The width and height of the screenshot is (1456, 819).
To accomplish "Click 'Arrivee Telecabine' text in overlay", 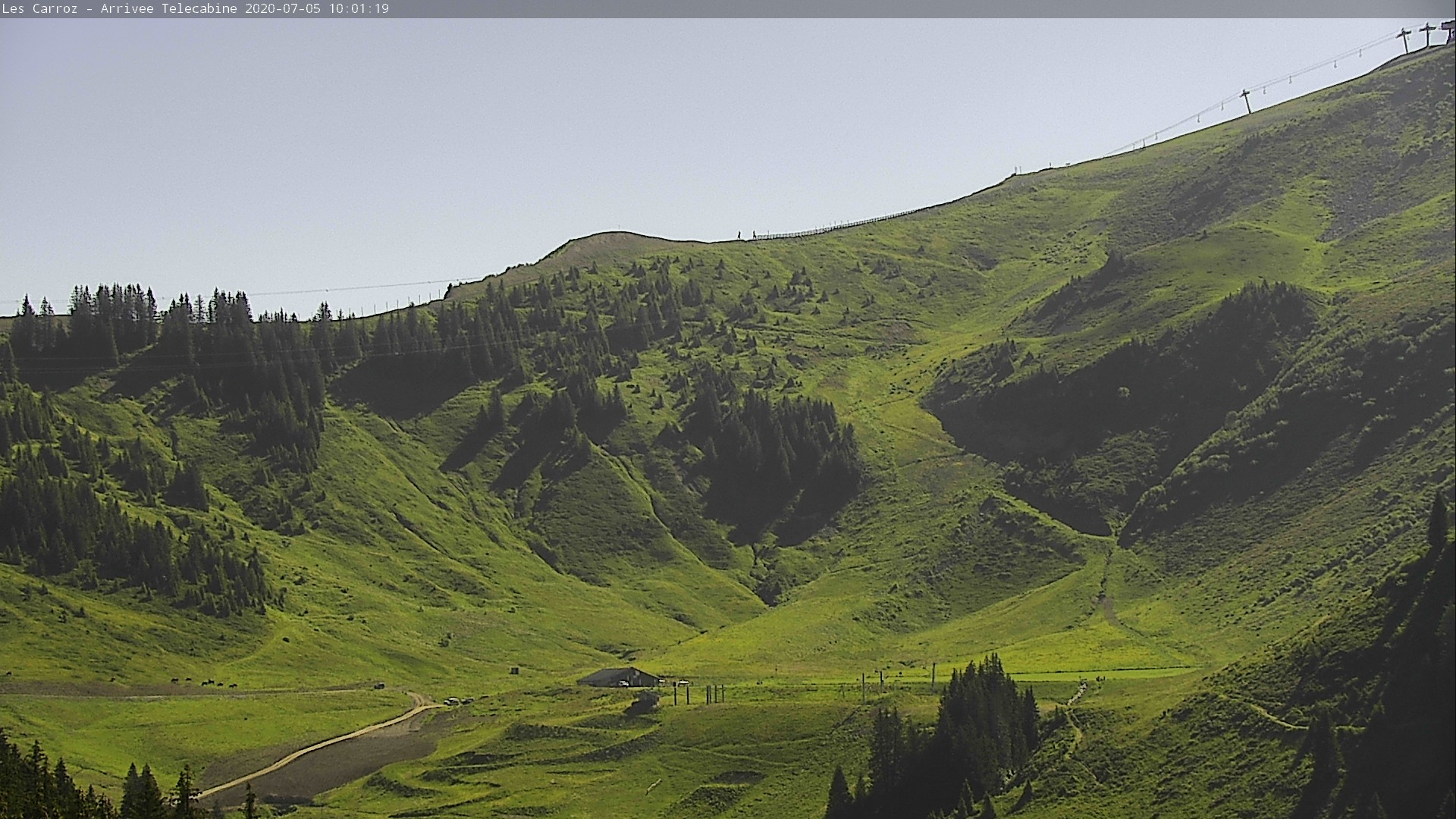I will click(x=168, y=9).
